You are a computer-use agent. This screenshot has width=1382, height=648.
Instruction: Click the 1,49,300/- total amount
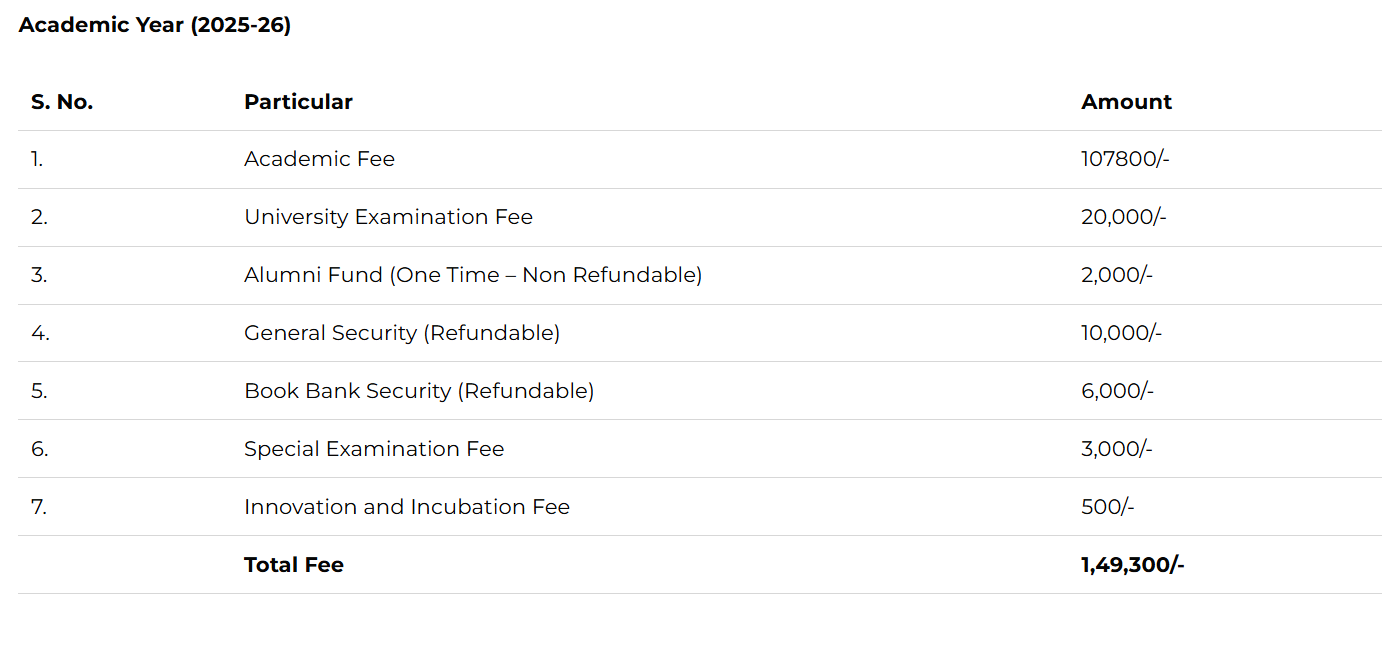[x=1132, y=565]
